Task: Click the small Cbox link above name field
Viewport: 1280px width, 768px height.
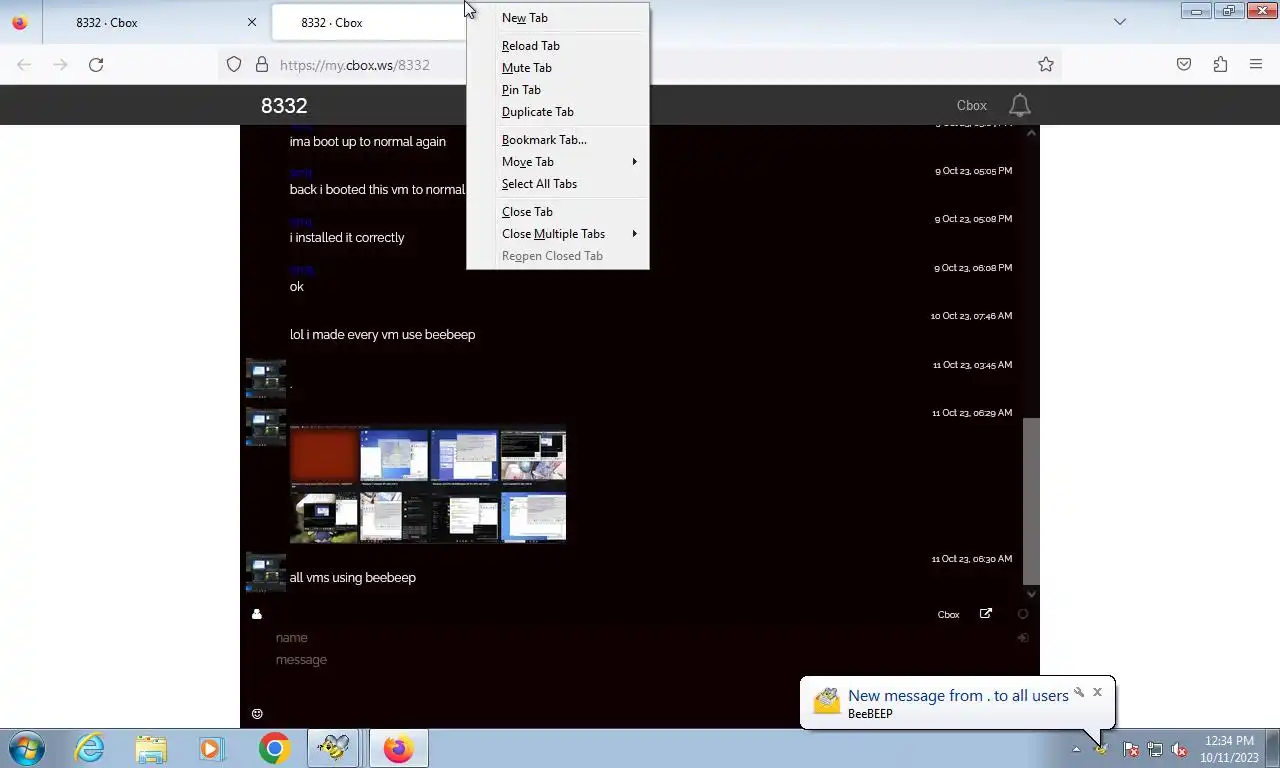Action: pyautogui.click(x=948, y=615)
